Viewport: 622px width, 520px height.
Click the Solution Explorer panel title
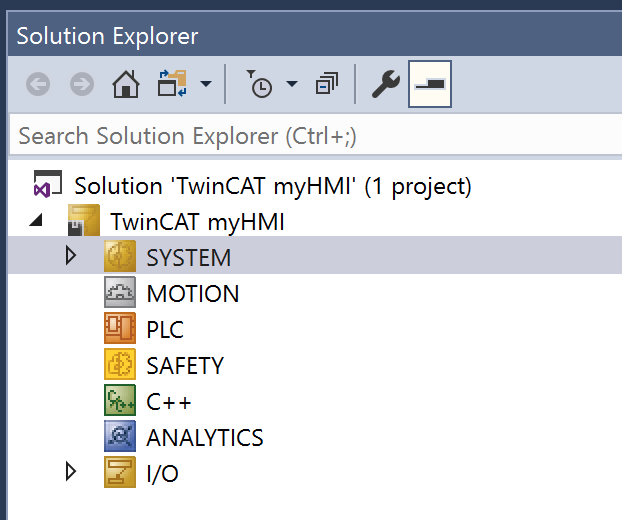coord(107,36)
